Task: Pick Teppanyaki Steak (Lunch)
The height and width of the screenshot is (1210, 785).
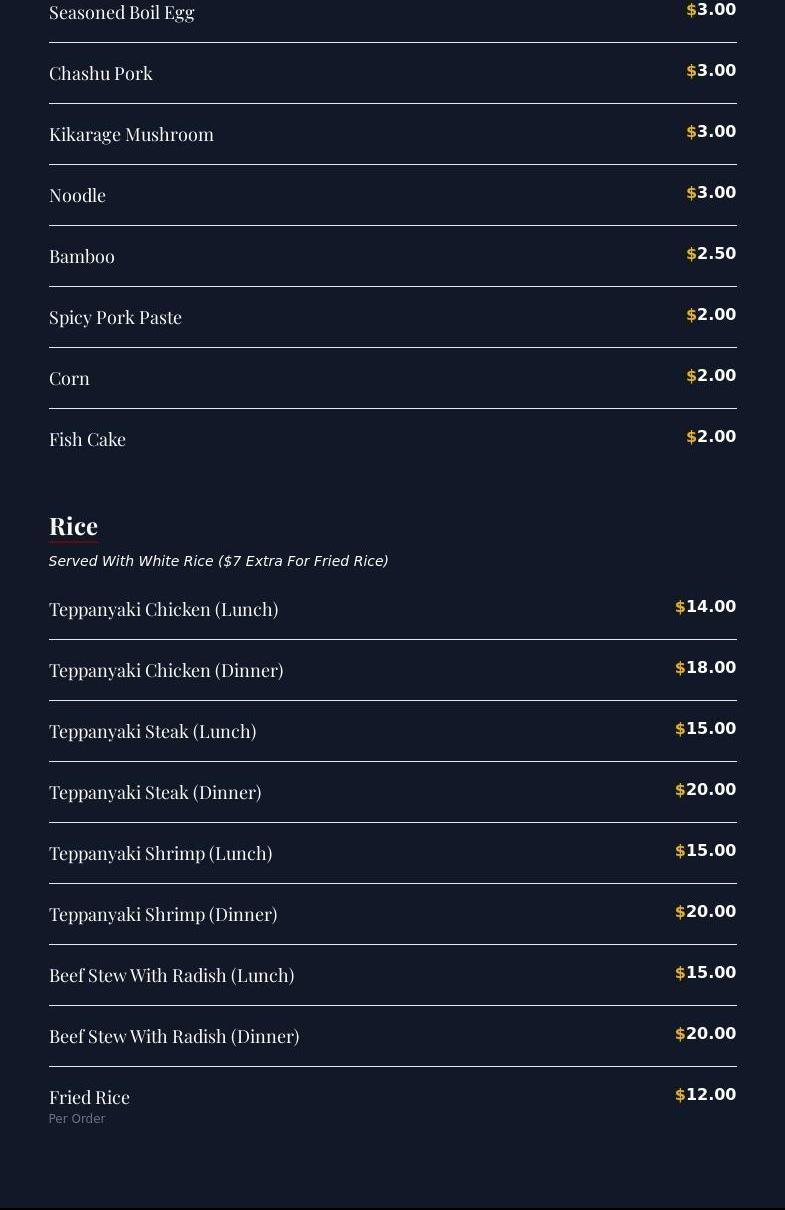Action: pyautogui.click(x=152, y=732)
